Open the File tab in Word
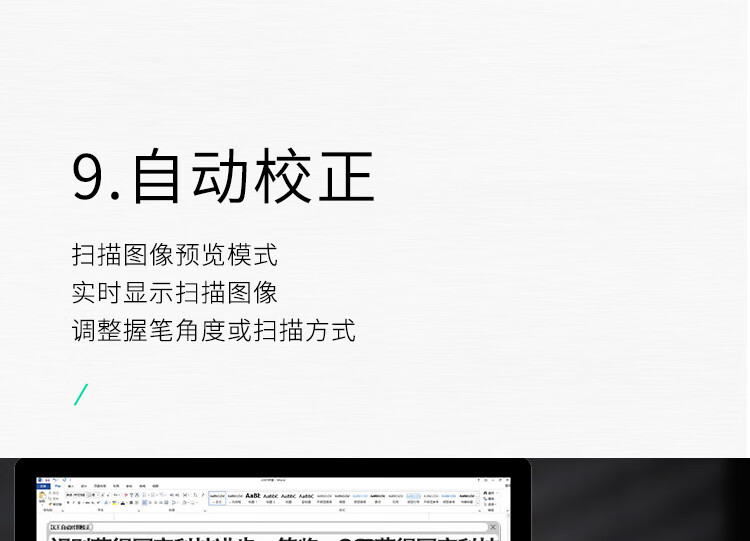Image resolution: width=750 pixels, height=541 pixels. point(42,487)
